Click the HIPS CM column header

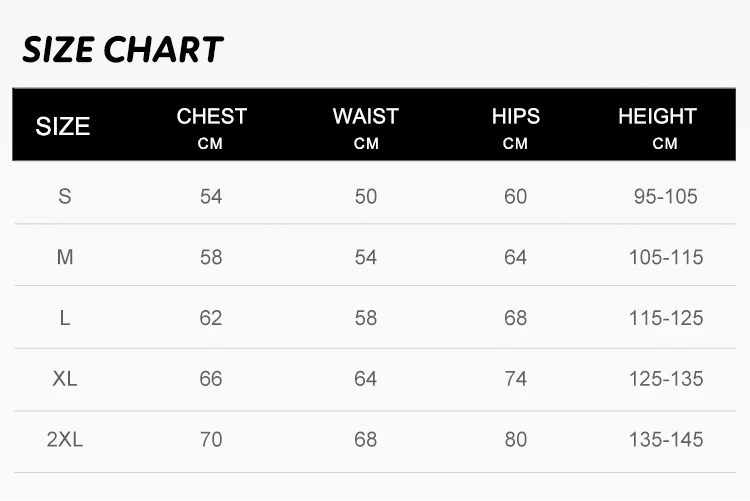[x=515, y=127]
